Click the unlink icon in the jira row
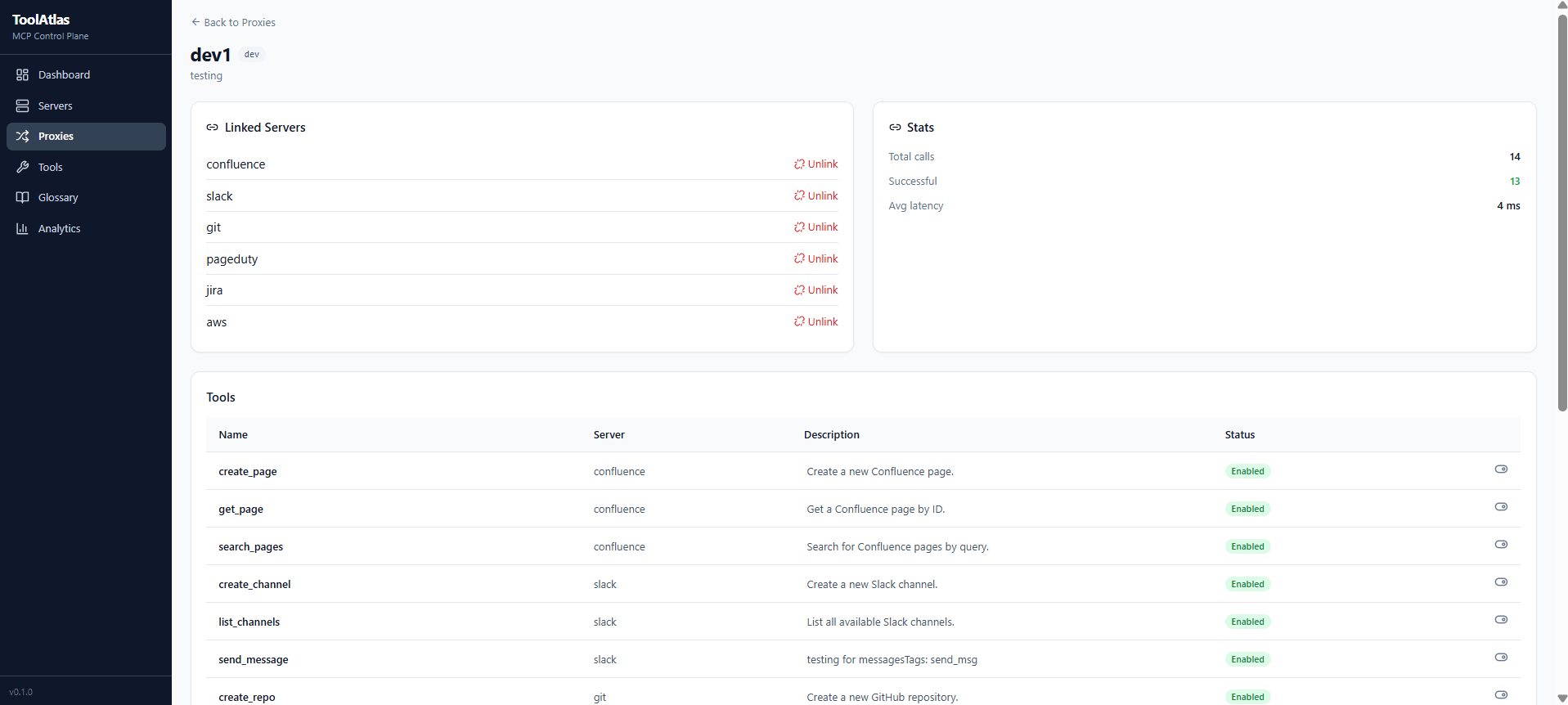1568x705 pixels. 799,290
